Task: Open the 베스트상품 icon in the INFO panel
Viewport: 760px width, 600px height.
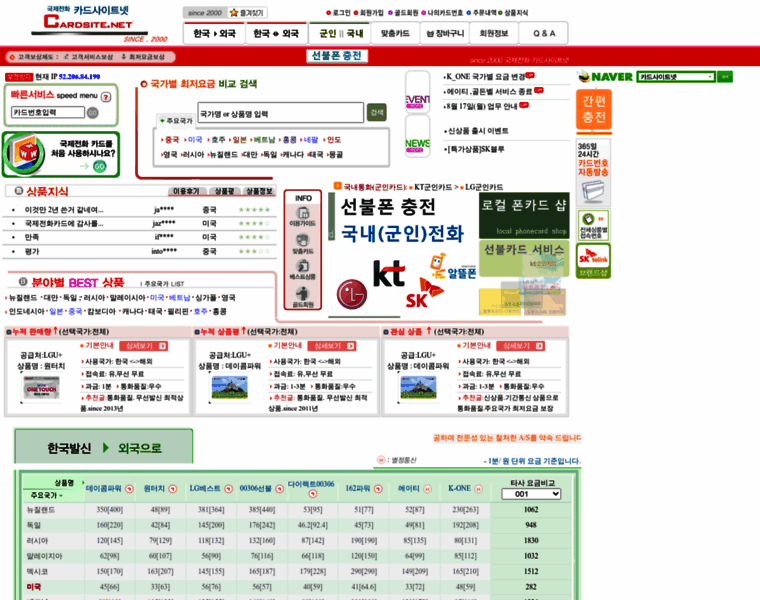Action: (x=303, y=269)
